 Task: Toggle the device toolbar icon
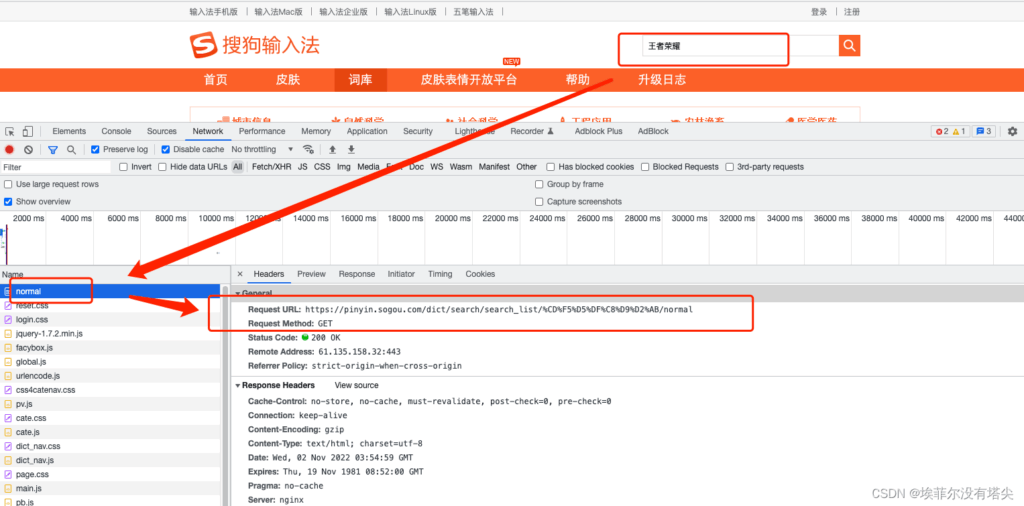click(26, 131)
